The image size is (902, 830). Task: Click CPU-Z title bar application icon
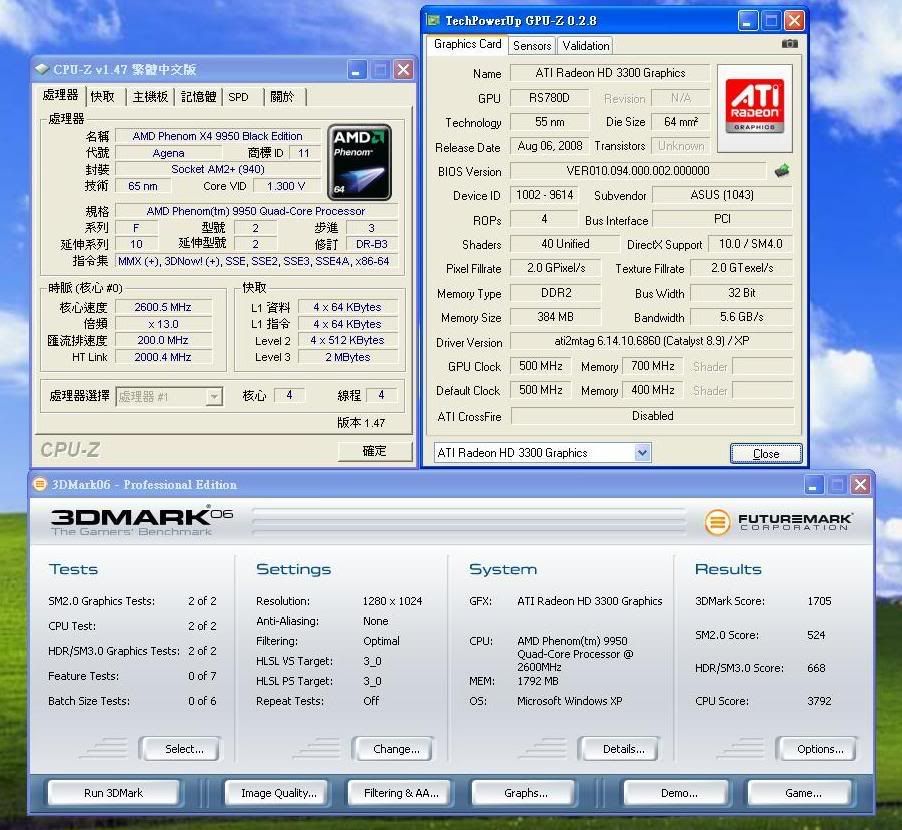click(x=42, y=70)
